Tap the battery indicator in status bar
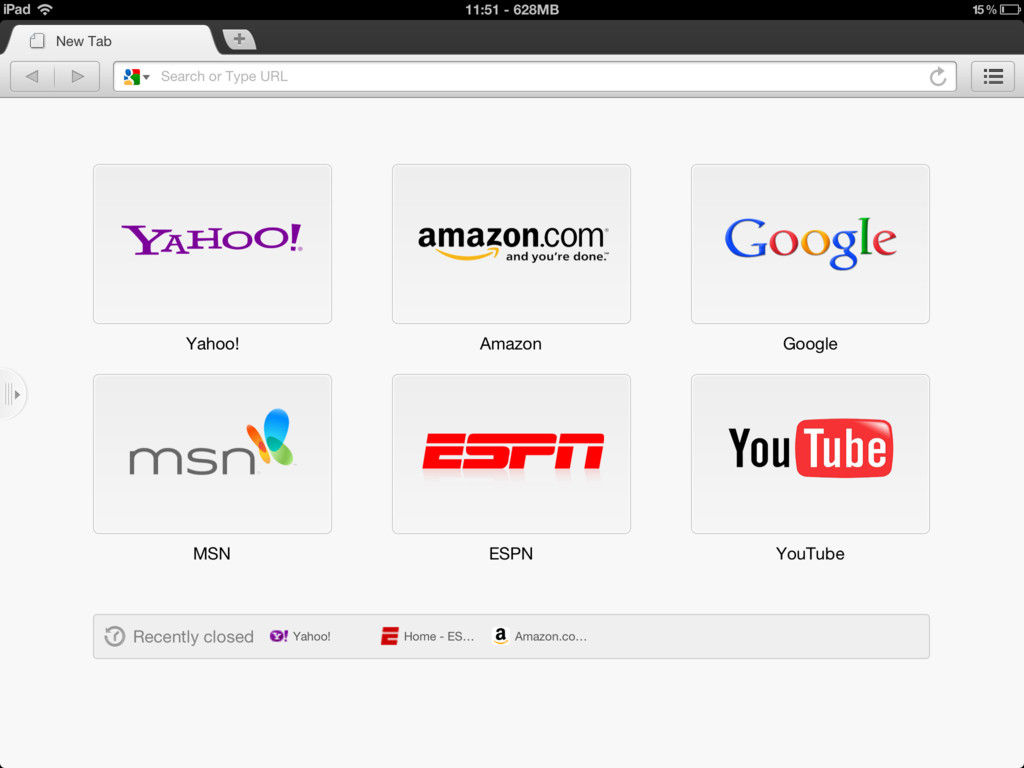 pyautogui.click(x=1010, y=10)
